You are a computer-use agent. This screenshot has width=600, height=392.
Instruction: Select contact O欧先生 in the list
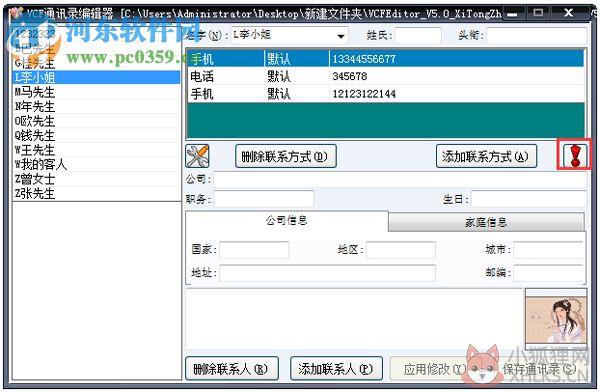click(96, 121)
